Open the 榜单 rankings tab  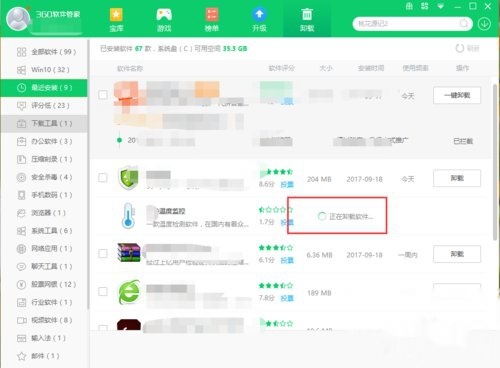[212, 20]
